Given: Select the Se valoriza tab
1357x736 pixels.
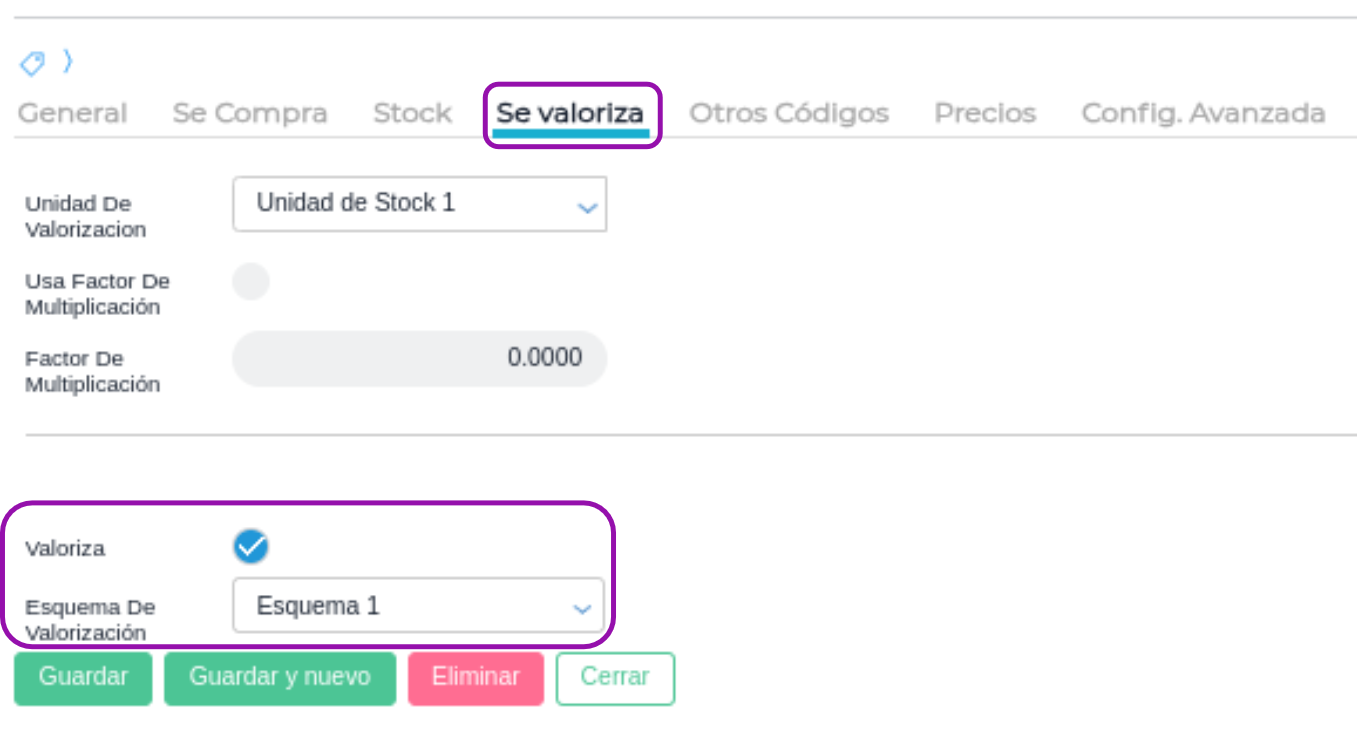Looking at the screenshot, I should pyautogui.click(x=570, y=114).
